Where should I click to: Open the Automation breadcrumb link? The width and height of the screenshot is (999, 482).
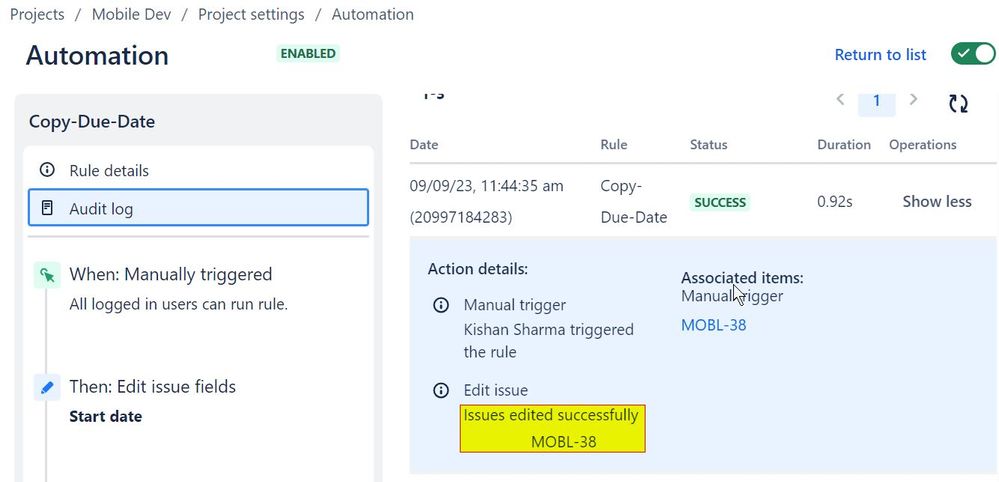point(372,14)
